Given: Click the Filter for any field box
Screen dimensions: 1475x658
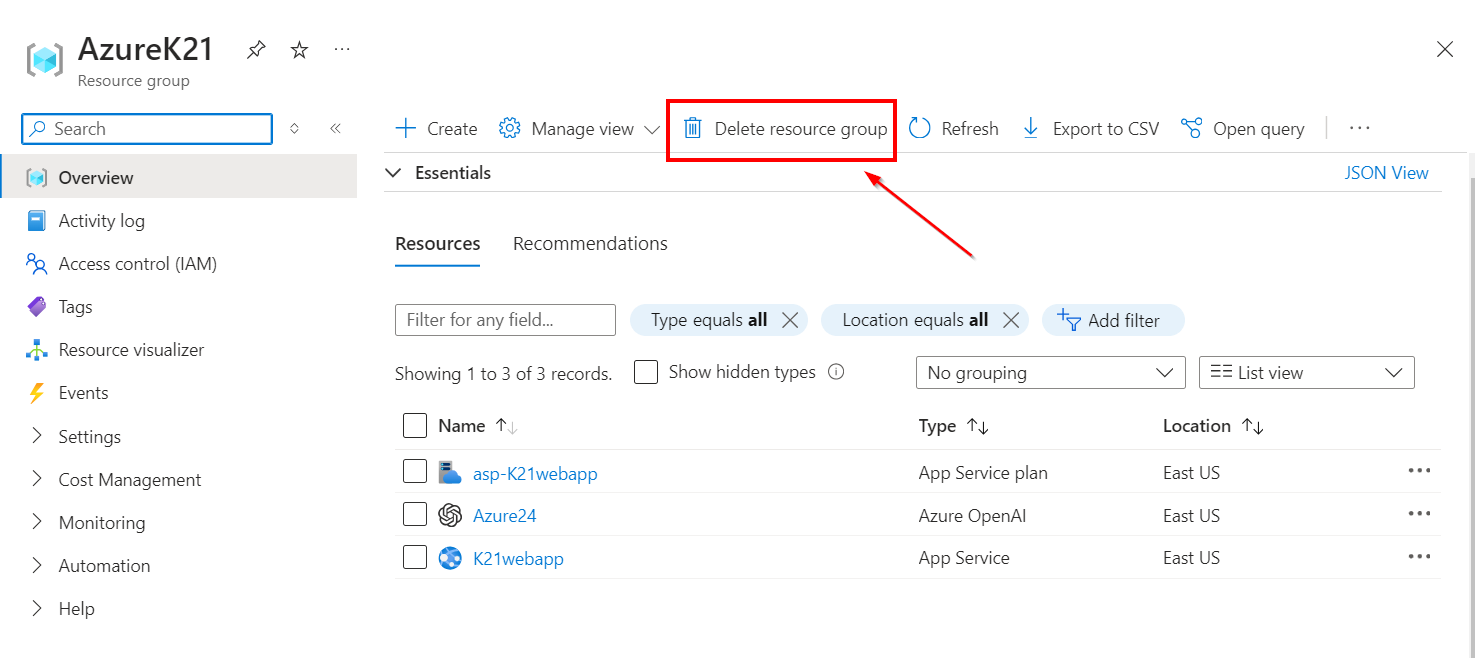Looking at the screenshot, I should click(505, 320).
